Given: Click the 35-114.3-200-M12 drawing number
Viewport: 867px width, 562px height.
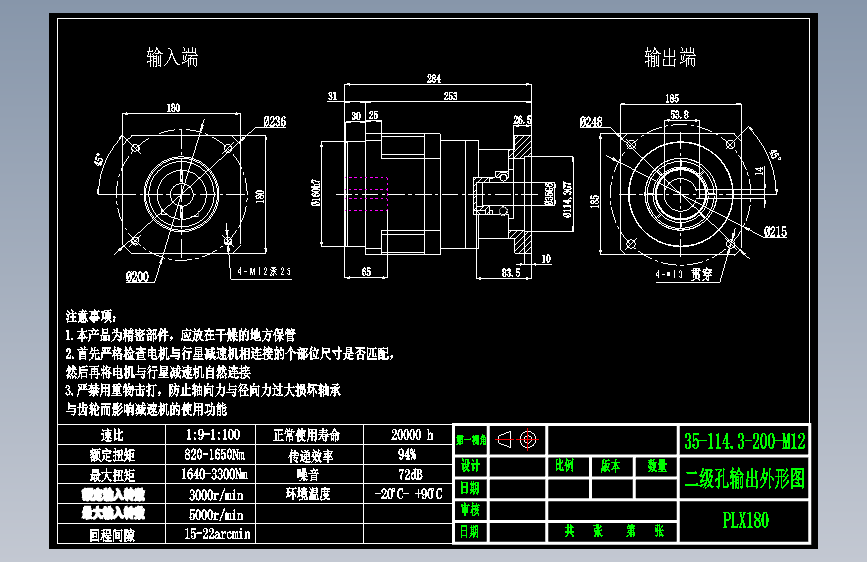Looking at the screenshot, I should coord(744,441).
